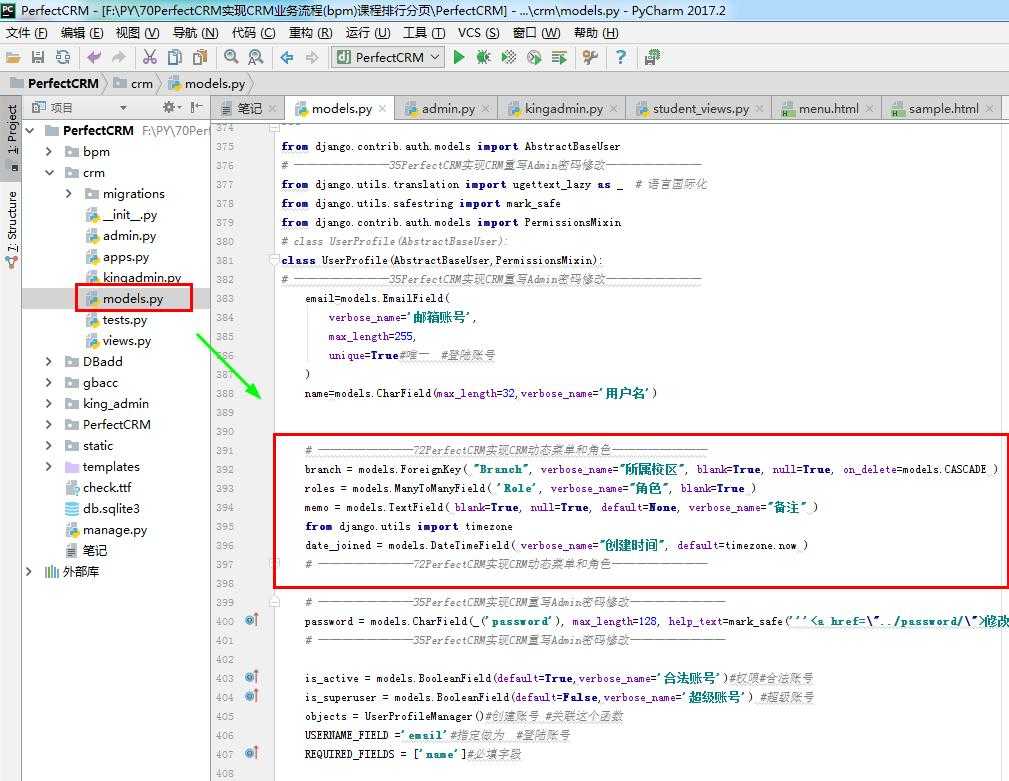Image resolution: width=1009 pixels, height=781 pixels.
Task: Select check.ttf in the project tree
Action: (x=107, y=488)
